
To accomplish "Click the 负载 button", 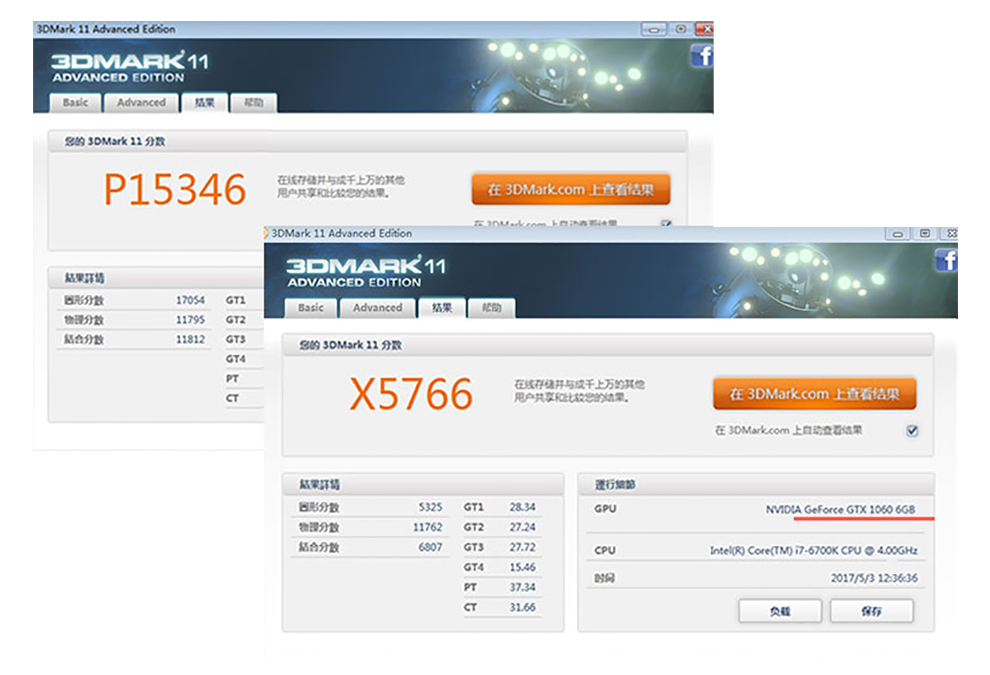I will pos(780,611).
